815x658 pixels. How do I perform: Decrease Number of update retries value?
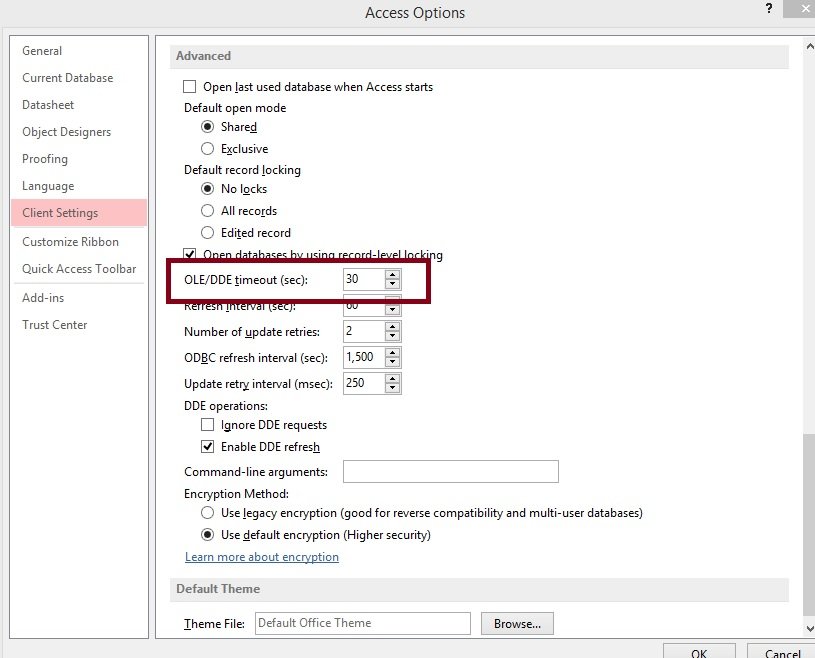coord(393,337)
